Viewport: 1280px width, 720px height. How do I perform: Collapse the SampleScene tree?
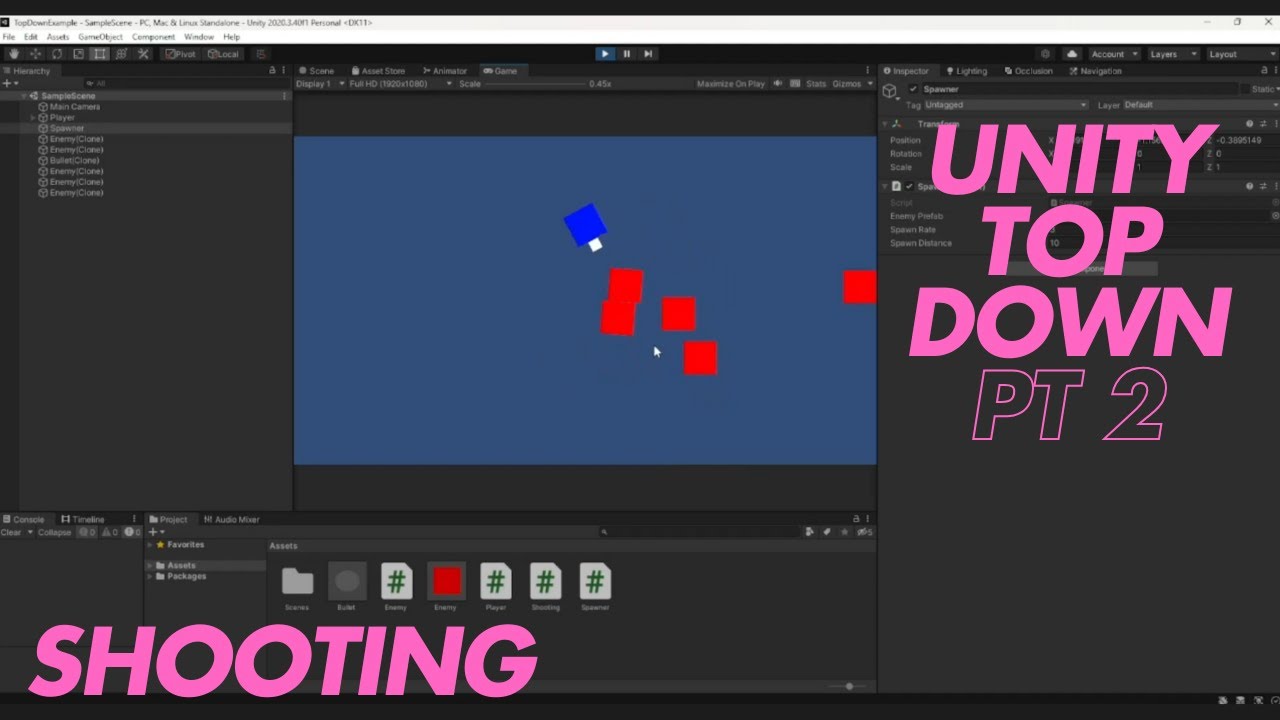point(24,96)
